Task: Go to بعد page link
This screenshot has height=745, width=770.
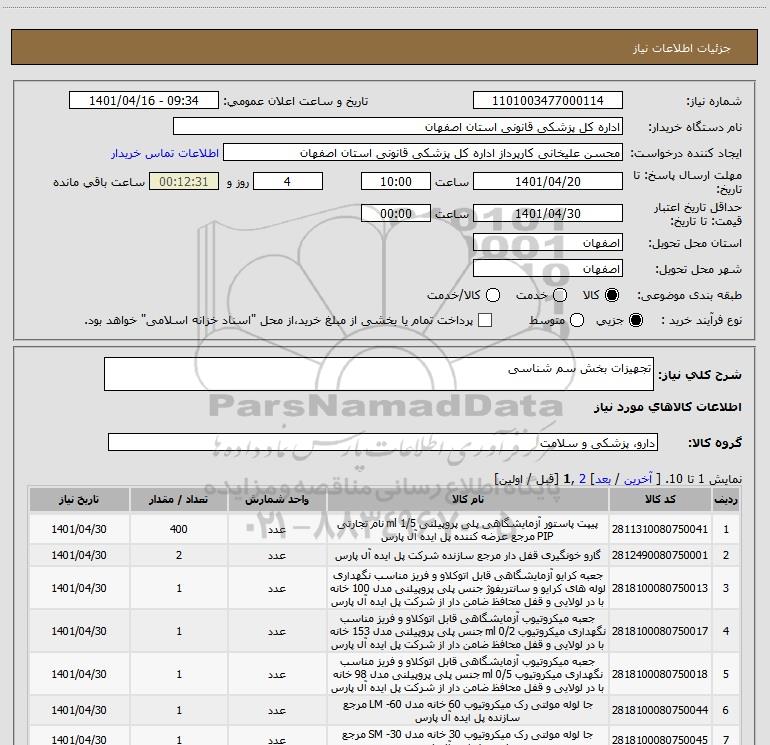Action: coord(603,479)
